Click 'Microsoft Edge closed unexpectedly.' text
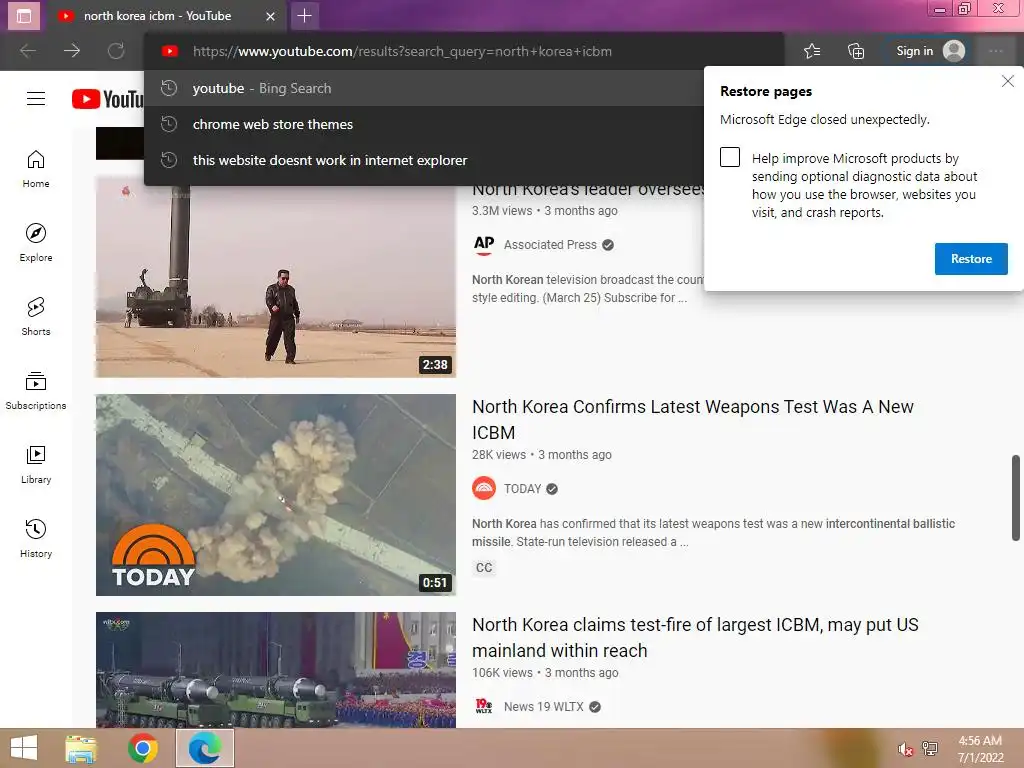1024x768 pixels. [x=824, y=120]
